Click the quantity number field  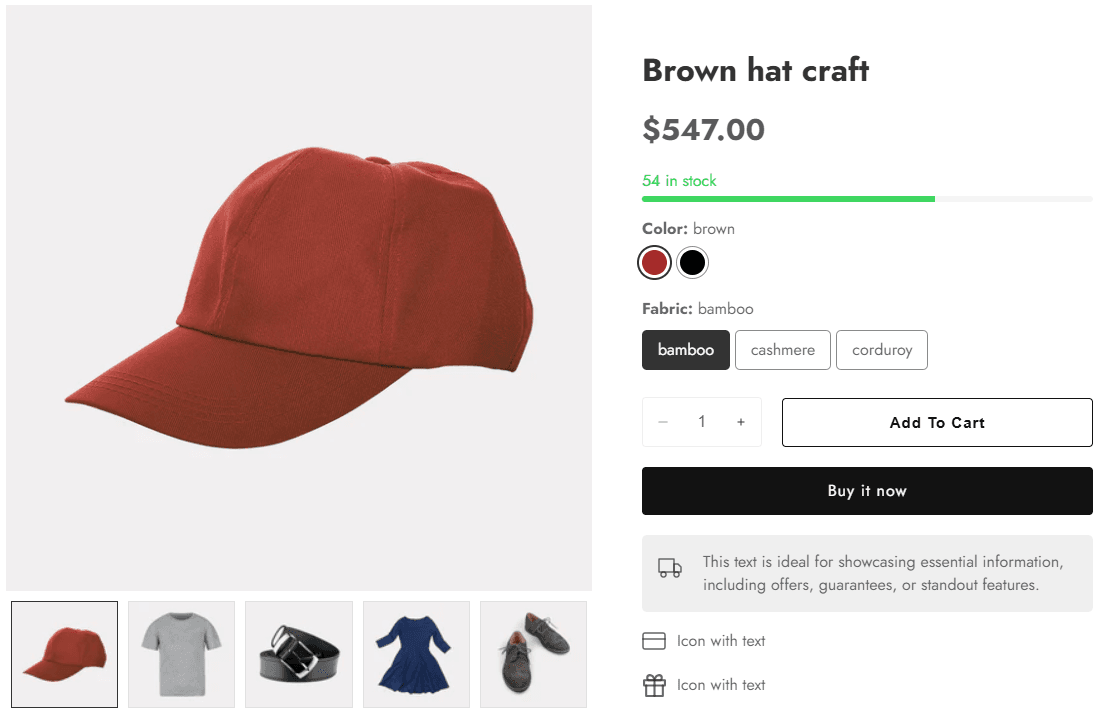[x=702, y=422]
